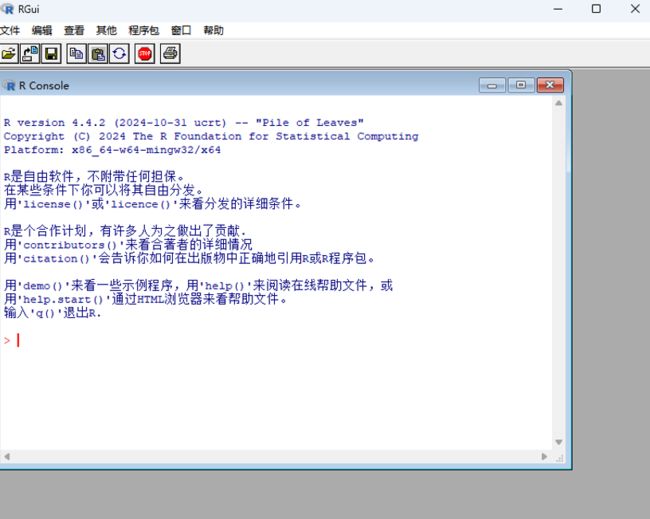Click the console vertical scrollbar up arrow
The width and height of the screenshot is (650, 519).
pos(559,103)
